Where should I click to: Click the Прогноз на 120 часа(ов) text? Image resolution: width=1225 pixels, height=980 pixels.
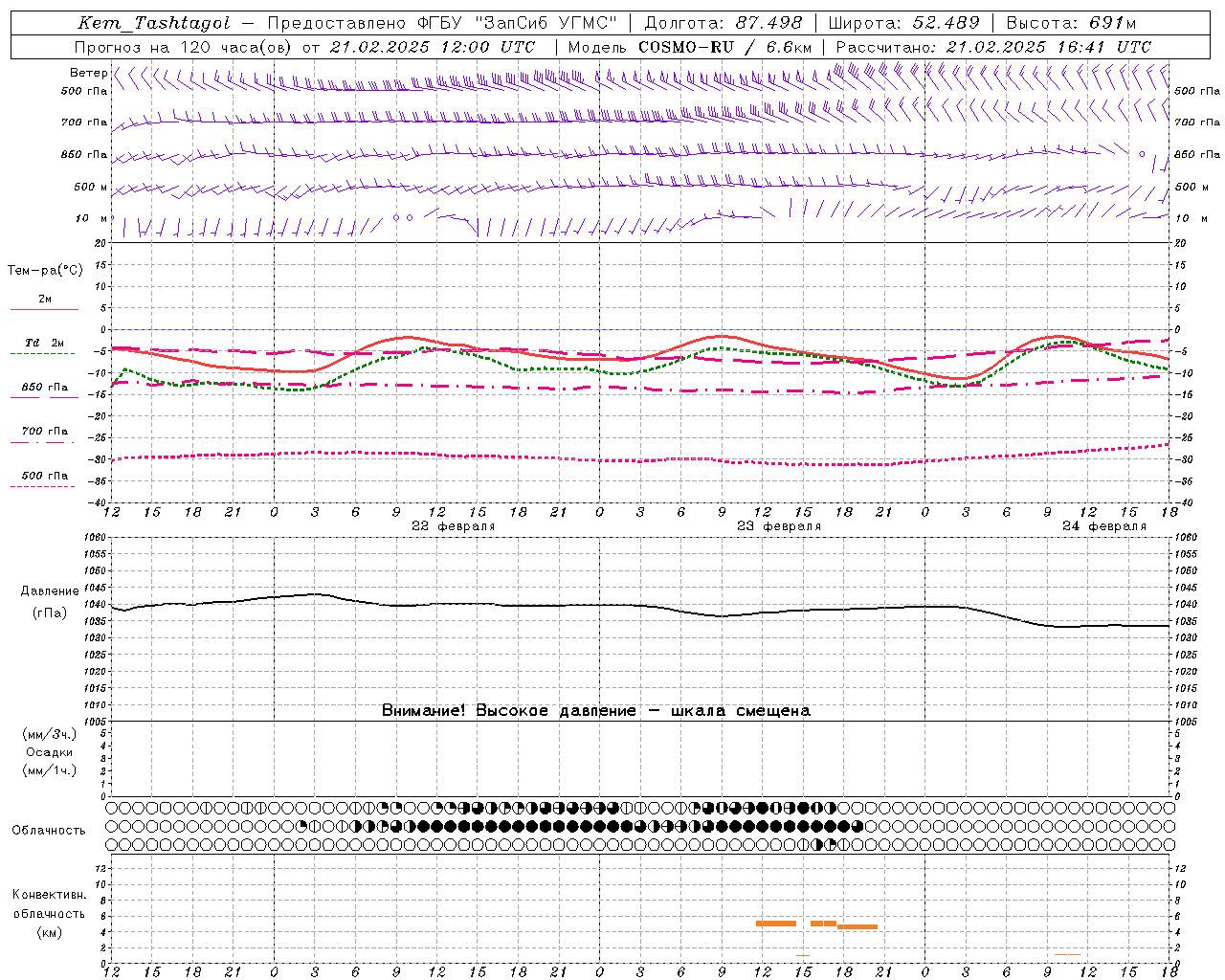(x=183, y=46)
